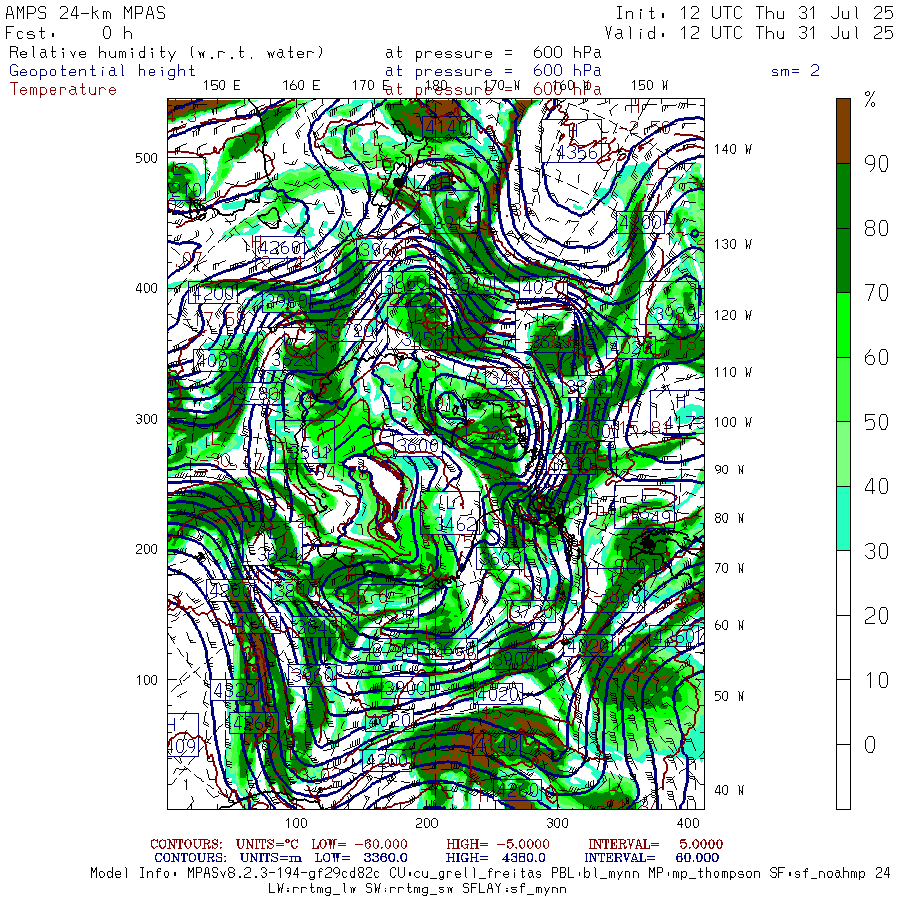This screenshot has height=900, width=900.
Task: Click the blue 'CONTOURS: UNITS=m' text
Action: click(x=228, y=858)
